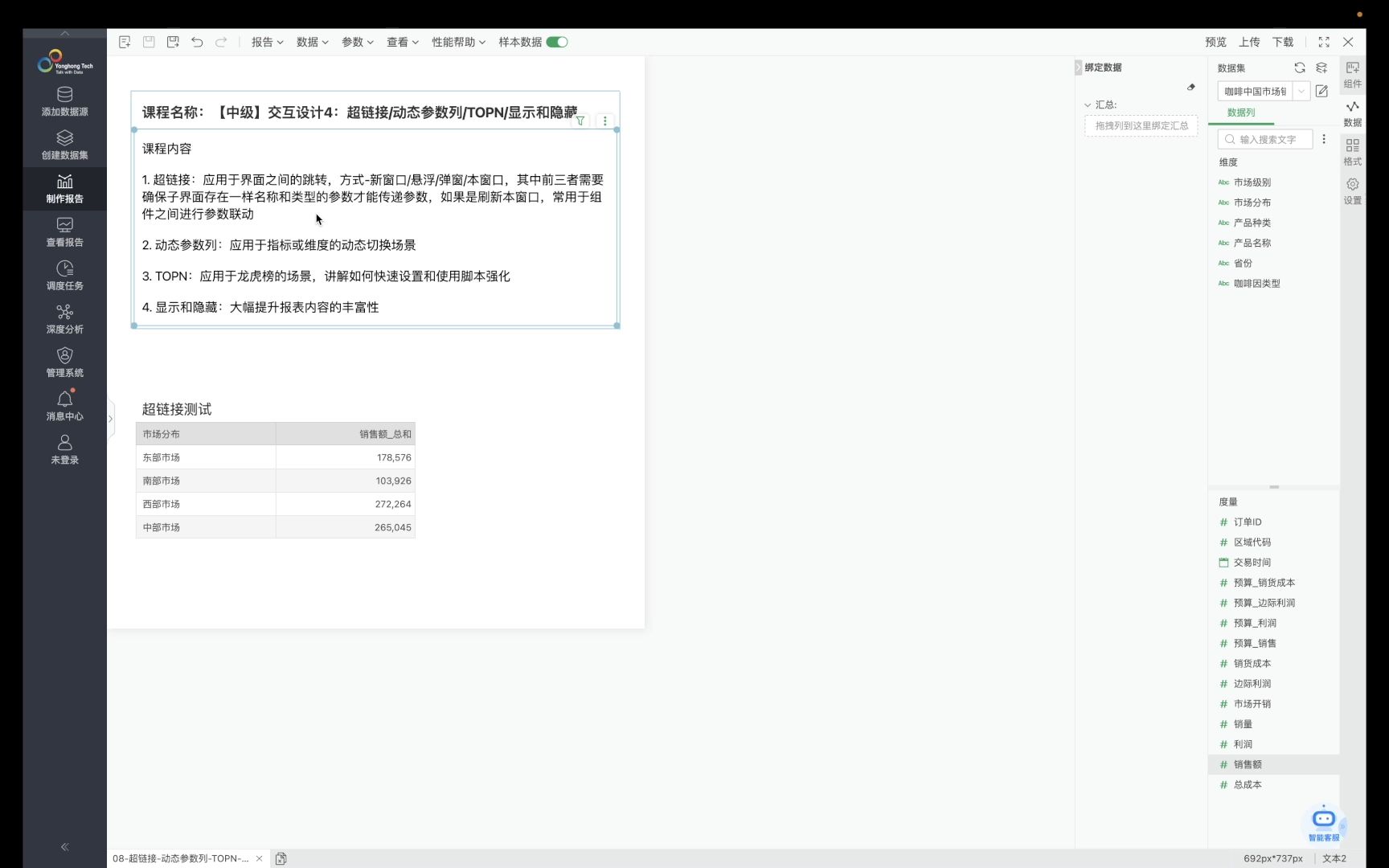Image resolution: width=1389 pixels, height=868 pixels.
Task: Select the 销售额 measure
Action: click(1274, 764)
